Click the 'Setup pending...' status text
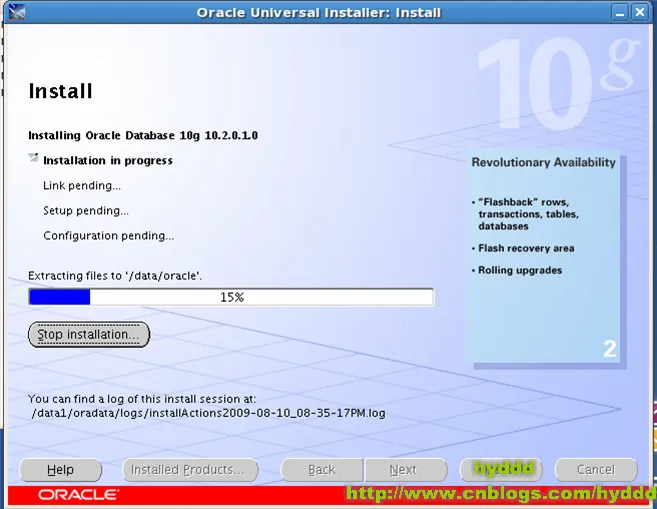The height and width of the screenshot is (509, 657). (x=86, y=211)
